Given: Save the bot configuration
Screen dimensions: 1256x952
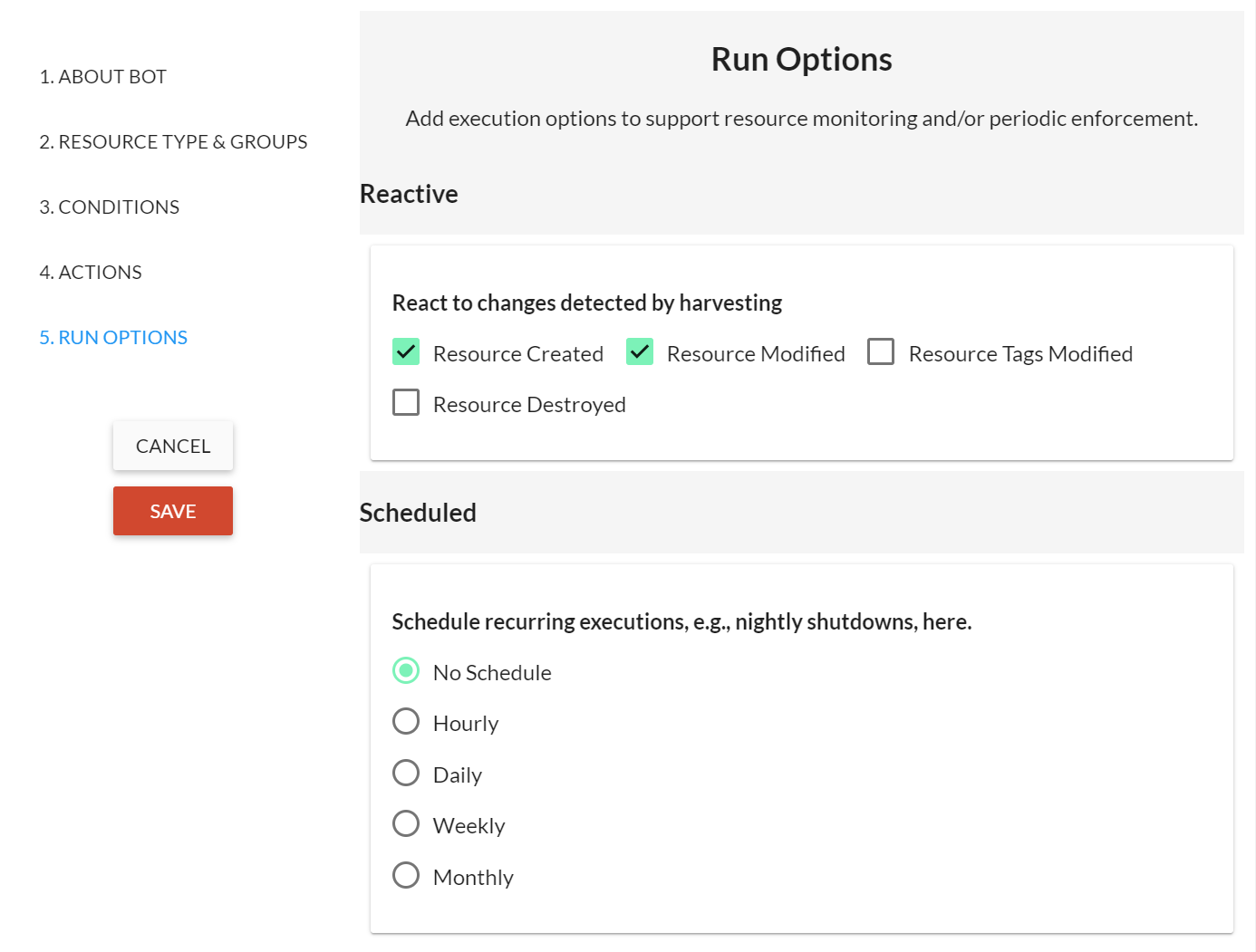Looking at the screenshot, I should pos(173,511).
